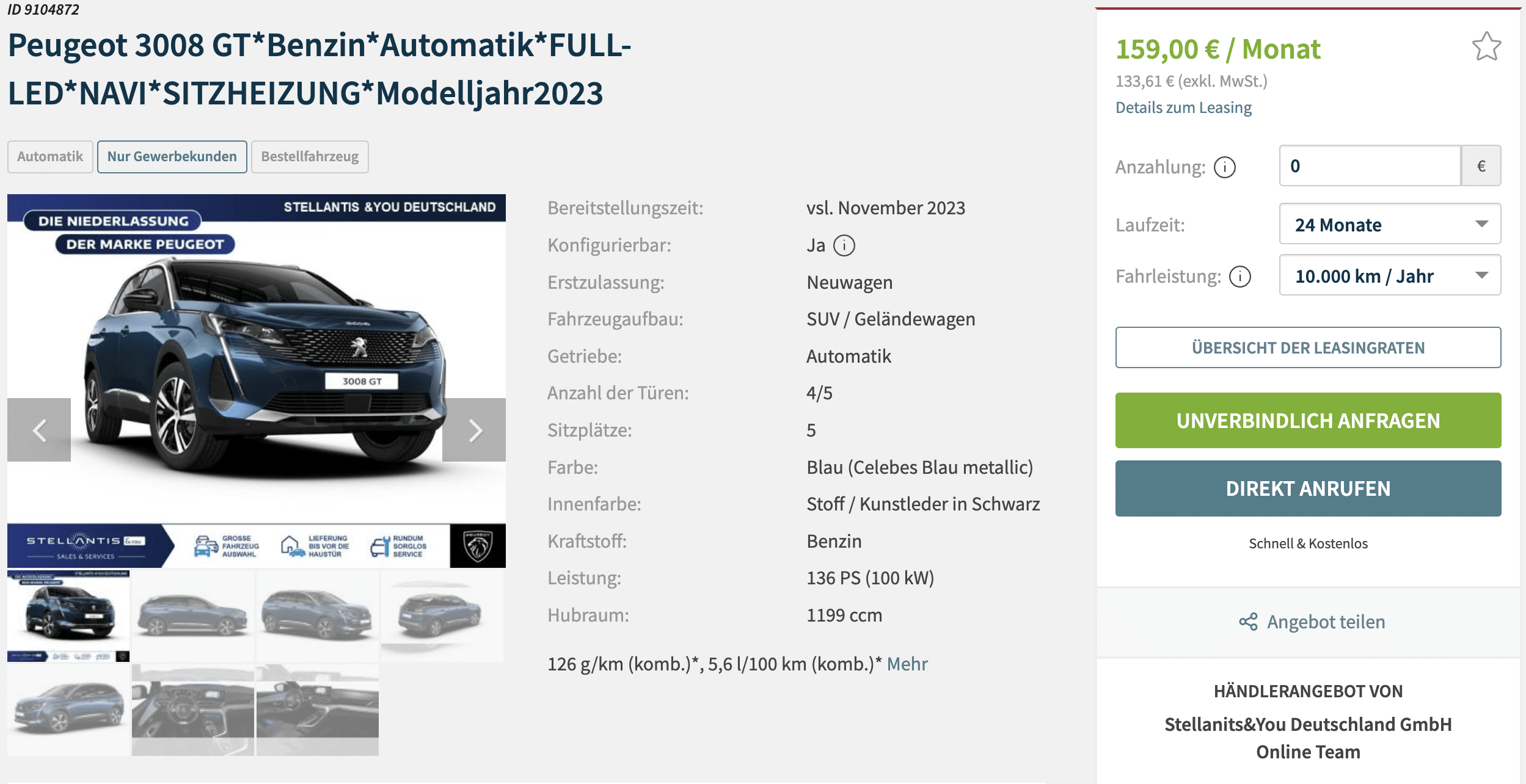
Task: Click Mehr link after consumption values
Action: (x=907, y=664)
